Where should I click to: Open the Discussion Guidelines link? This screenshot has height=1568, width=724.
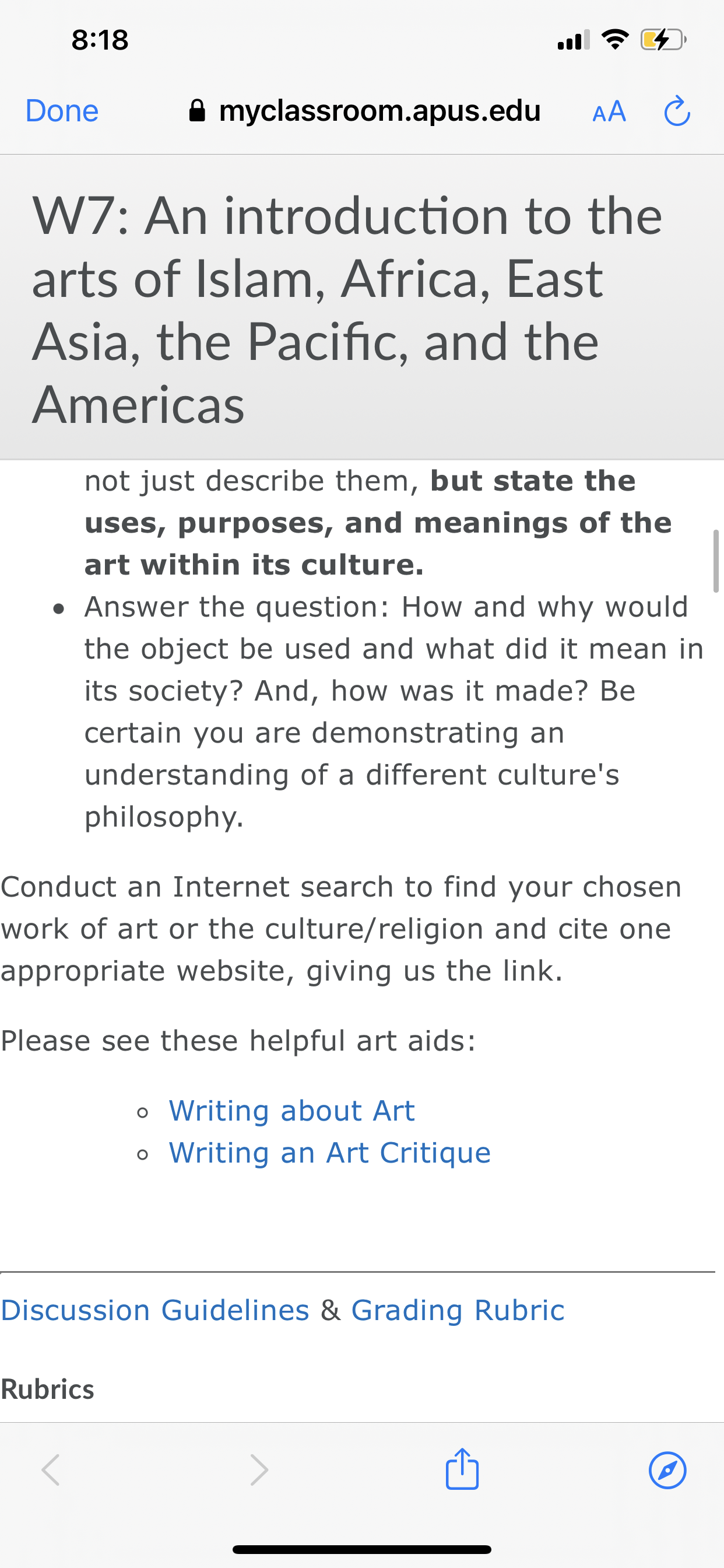pos(155,1310)
